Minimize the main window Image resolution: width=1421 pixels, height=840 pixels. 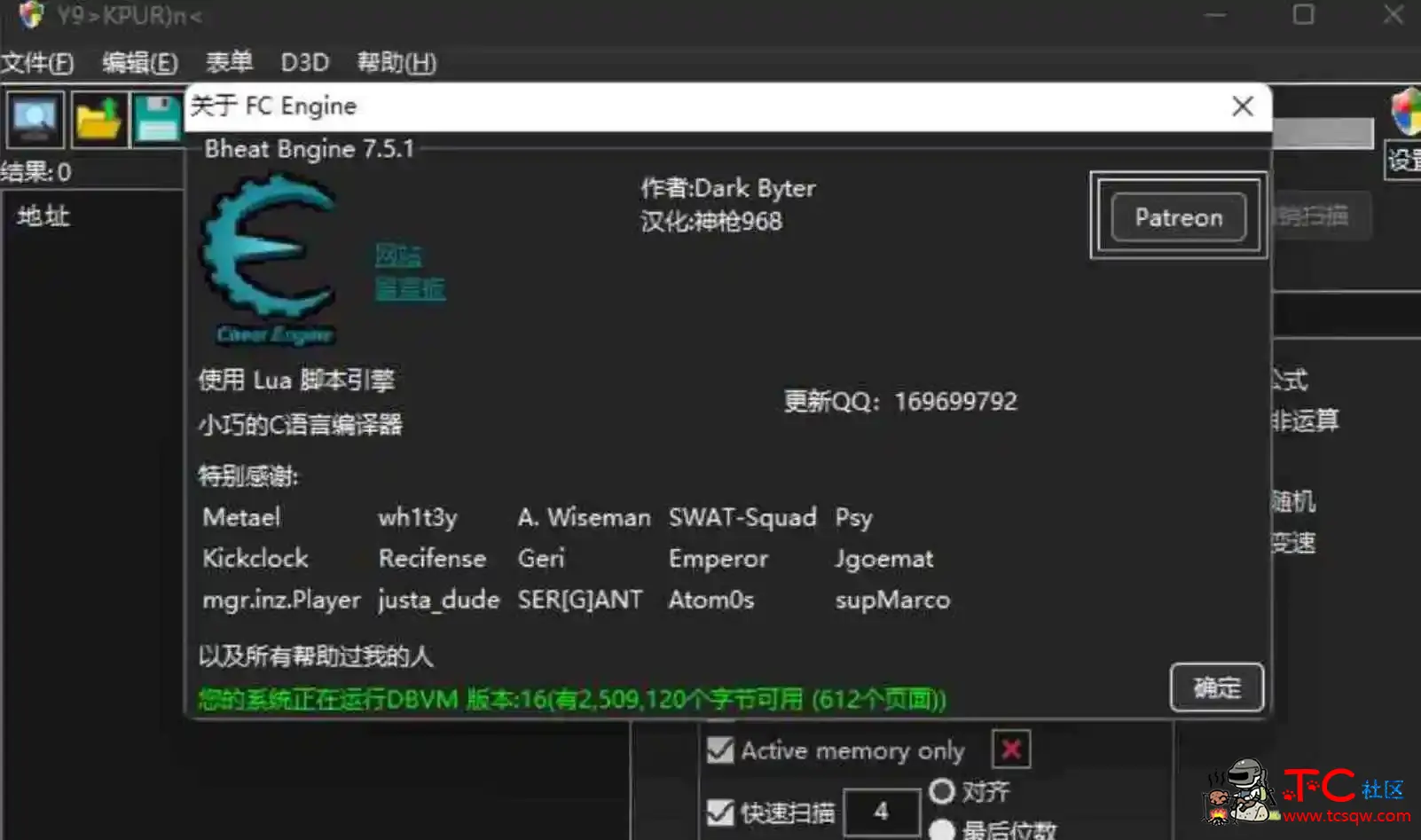[1215, 14]
